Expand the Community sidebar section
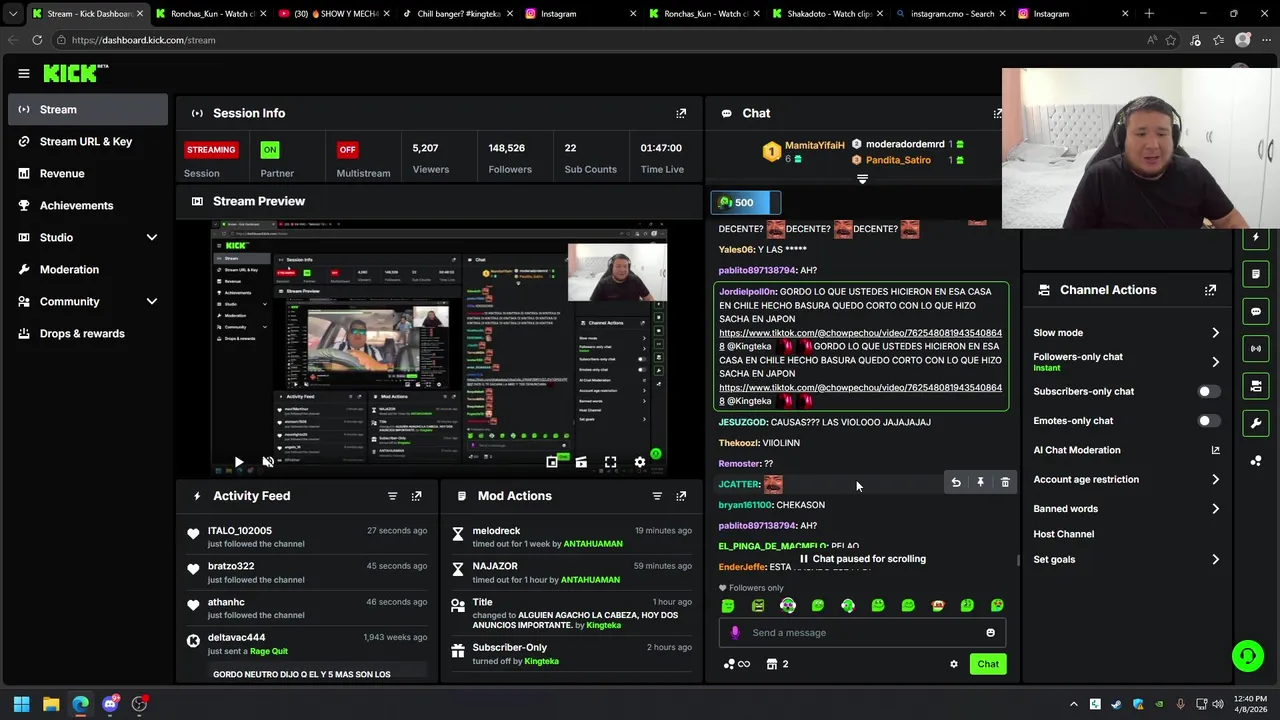This screenshot has height=720, width=1280. [152, 302]
